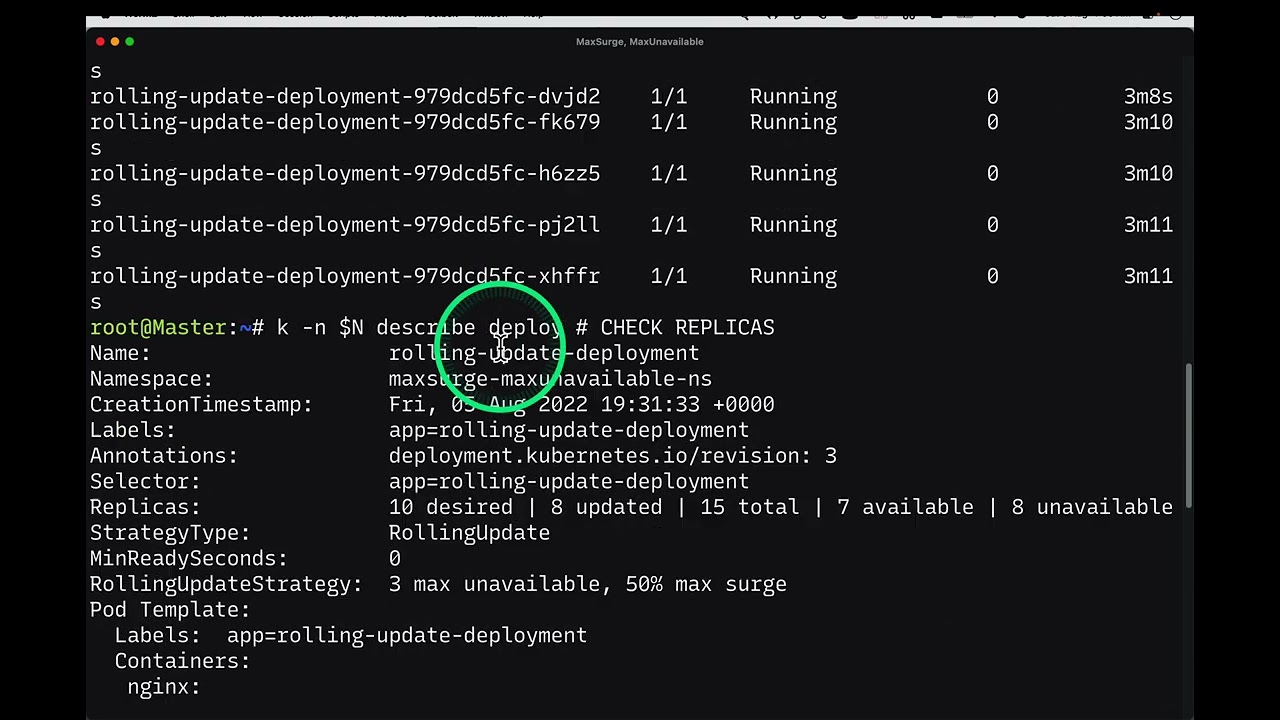Click the root@Master prompt text
The height and width of the screenshot is (720, 1280).
pyautogui.click(x=158, y=328)
